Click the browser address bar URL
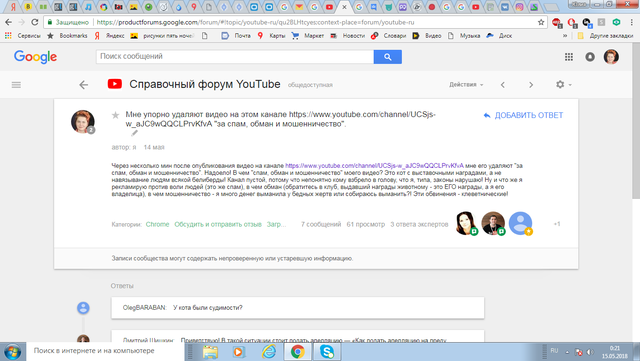640x361 pixels. click(x=255, y=22)
